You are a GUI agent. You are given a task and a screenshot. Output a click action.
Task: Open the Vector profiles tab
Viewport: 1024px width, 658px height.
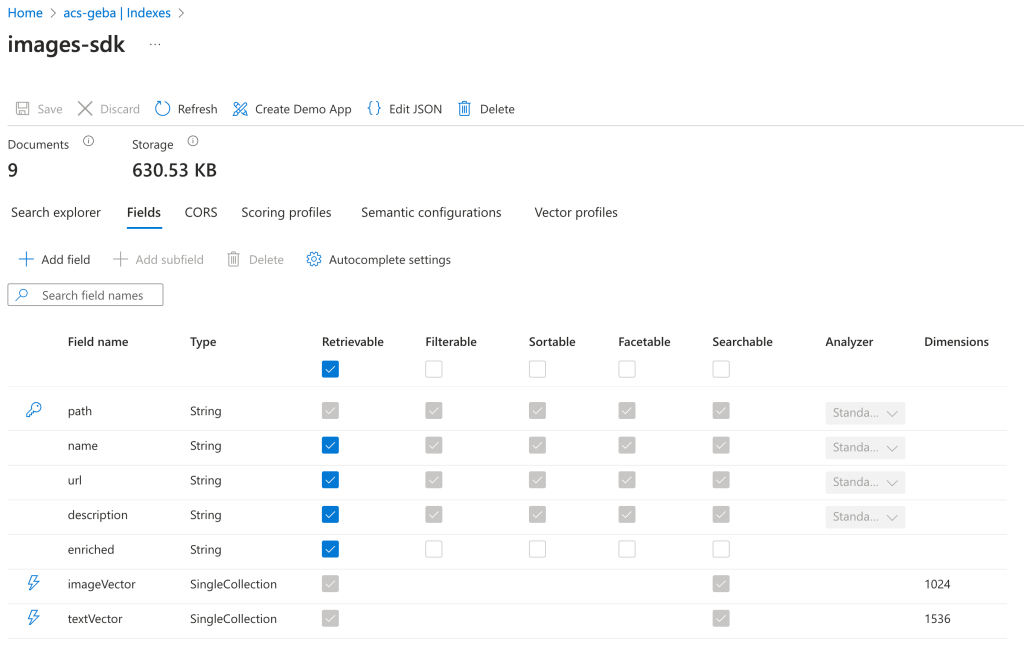576,213
